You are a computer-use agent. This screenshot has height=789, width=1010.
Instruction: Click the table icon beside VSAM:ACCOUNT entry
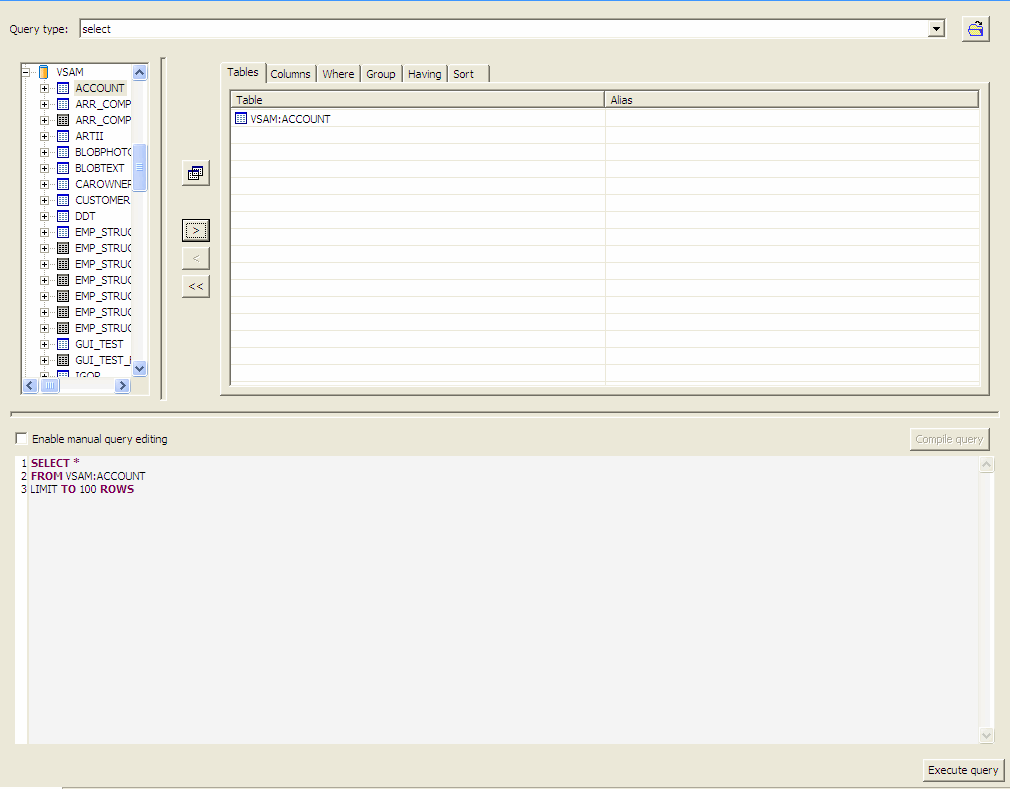tap(240, 118)
